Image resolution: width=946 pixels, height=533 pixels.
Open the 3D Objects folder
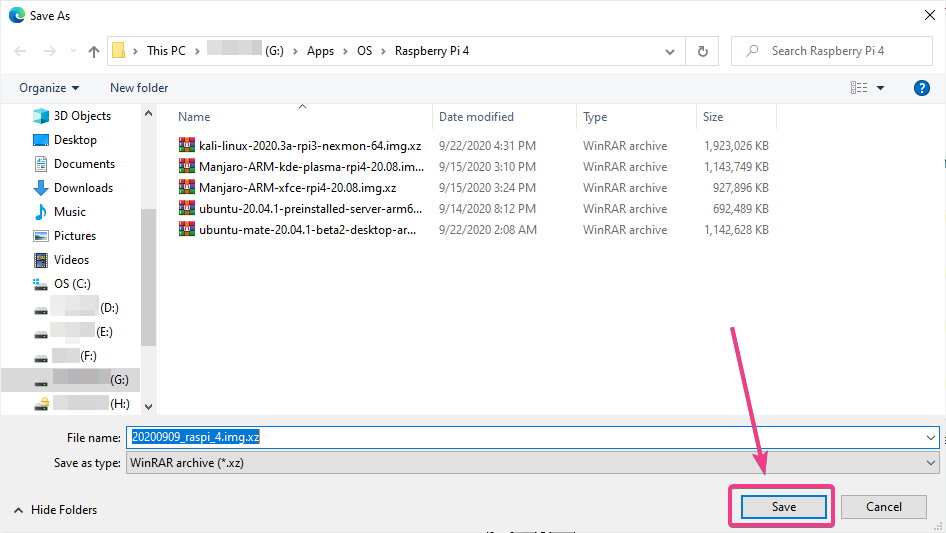pyautogui.click(x=82, y=116)
